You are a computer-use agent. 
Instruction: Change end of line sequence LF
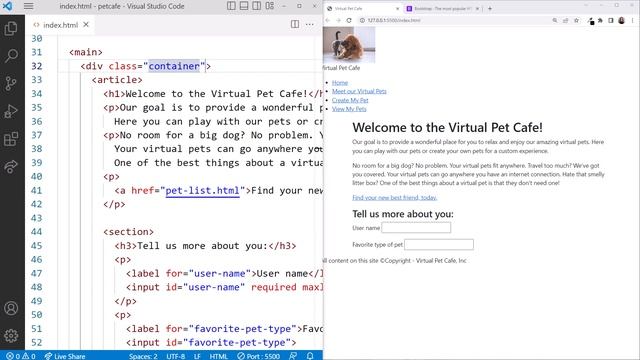tap(197, 356)
